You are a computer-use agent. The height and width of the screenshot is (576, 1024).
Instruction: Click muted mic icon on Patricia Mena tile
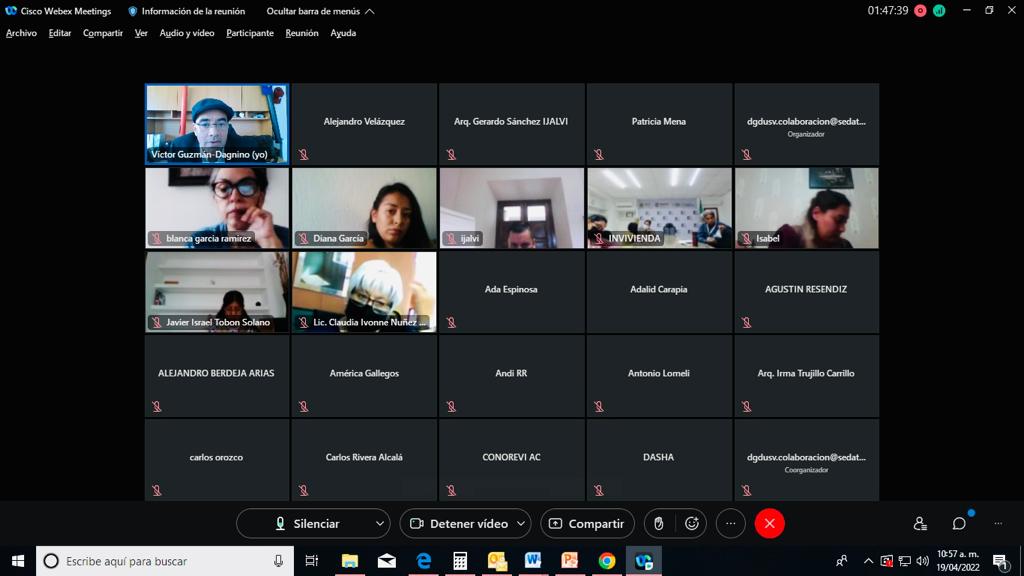pos(599,155)
